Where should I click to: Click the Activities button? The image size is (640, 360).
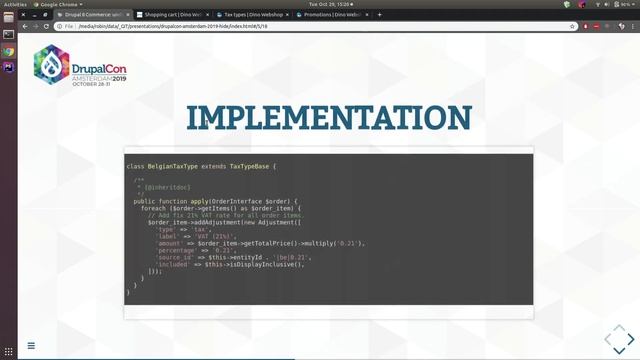(x=15, y=4)
